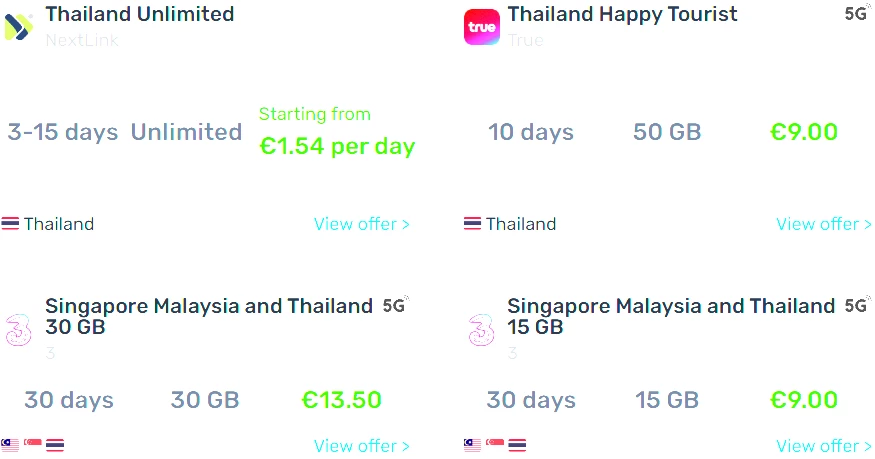
Task: Click the 5G badge on the 30 GB plan
Action: [x=395, y=306]
